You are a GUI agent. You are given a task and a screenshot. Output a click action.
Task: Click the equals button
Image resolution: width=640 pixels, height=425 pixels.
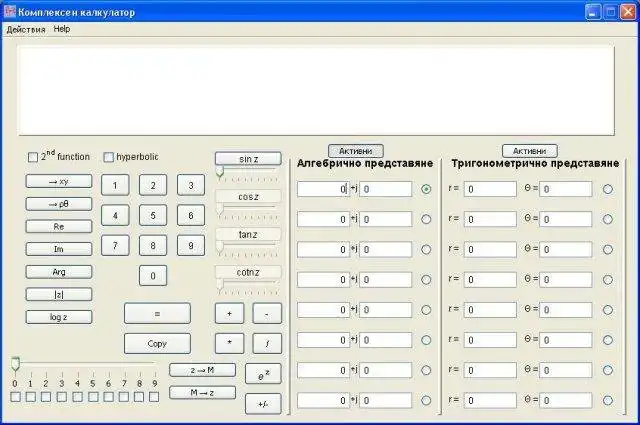(157, 314)
